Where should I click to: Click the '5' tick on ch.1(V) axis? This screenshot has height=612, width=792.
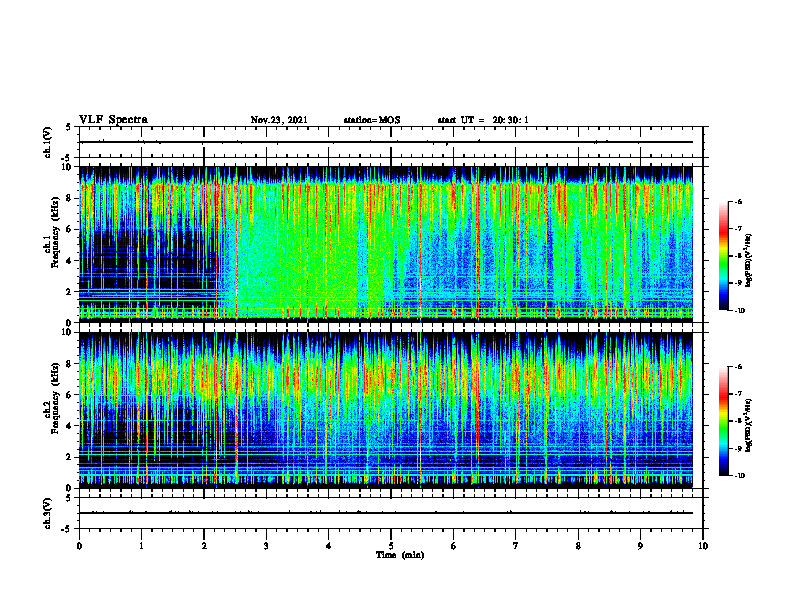[x=70, y=127]
